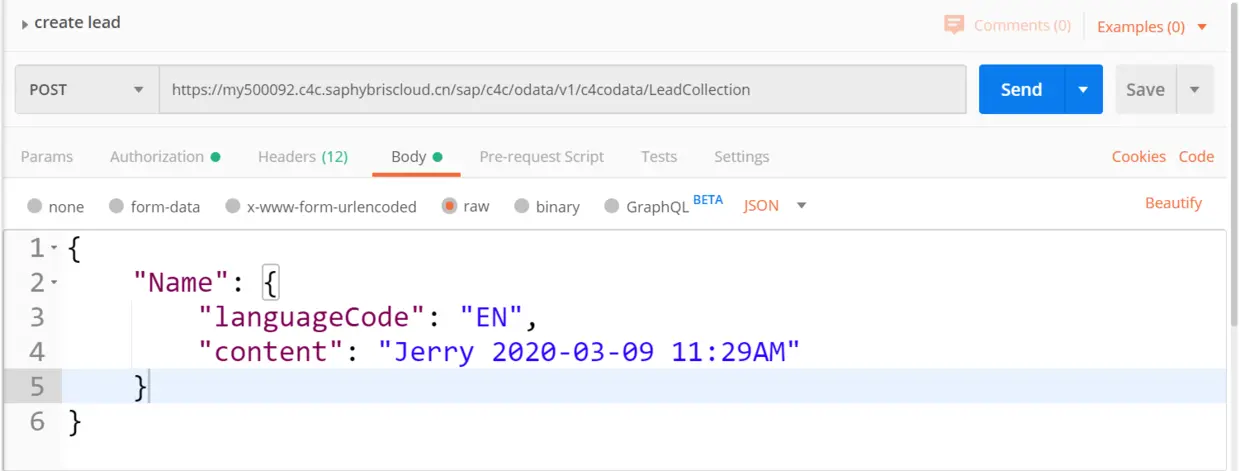Select the binary radio option
The width and height of the screenshot is (1240, 471).
click(x=521, y=207)
